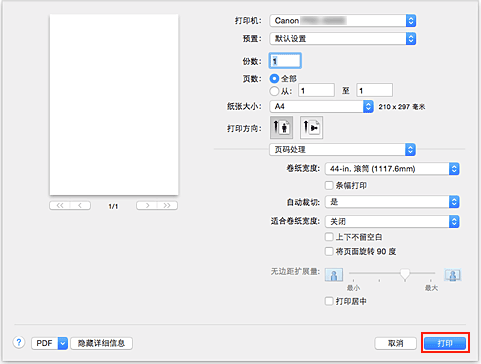Click 份数 copies input field
The height and width of the screenshot is (364, 481).
point(285,61)
